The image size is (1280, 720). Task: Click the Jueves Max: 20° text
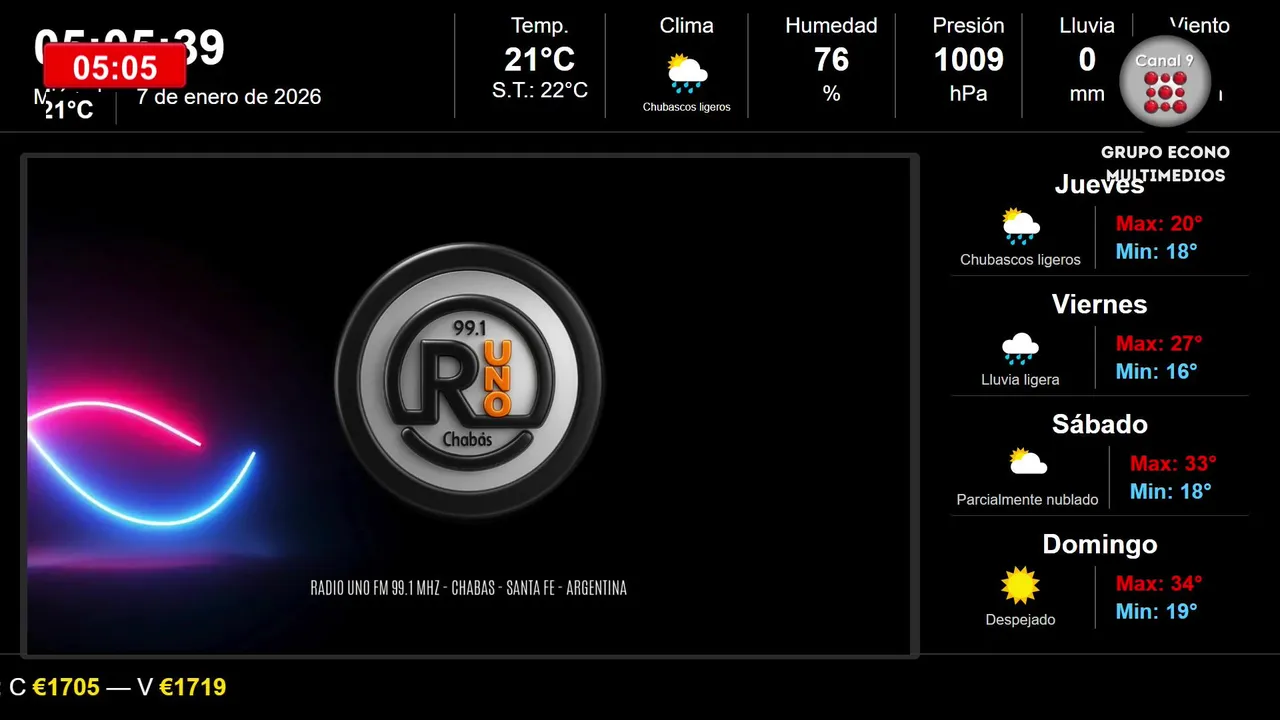tap(1159, 224)
